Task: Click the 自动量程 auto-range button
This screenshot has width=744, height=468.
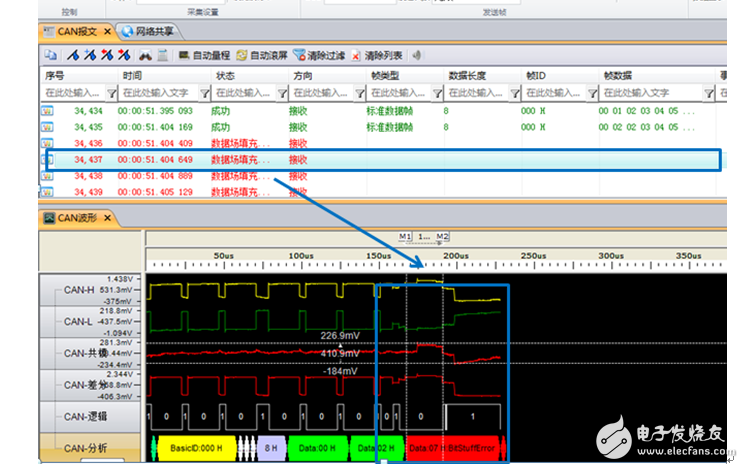Action: pos(204,56)
